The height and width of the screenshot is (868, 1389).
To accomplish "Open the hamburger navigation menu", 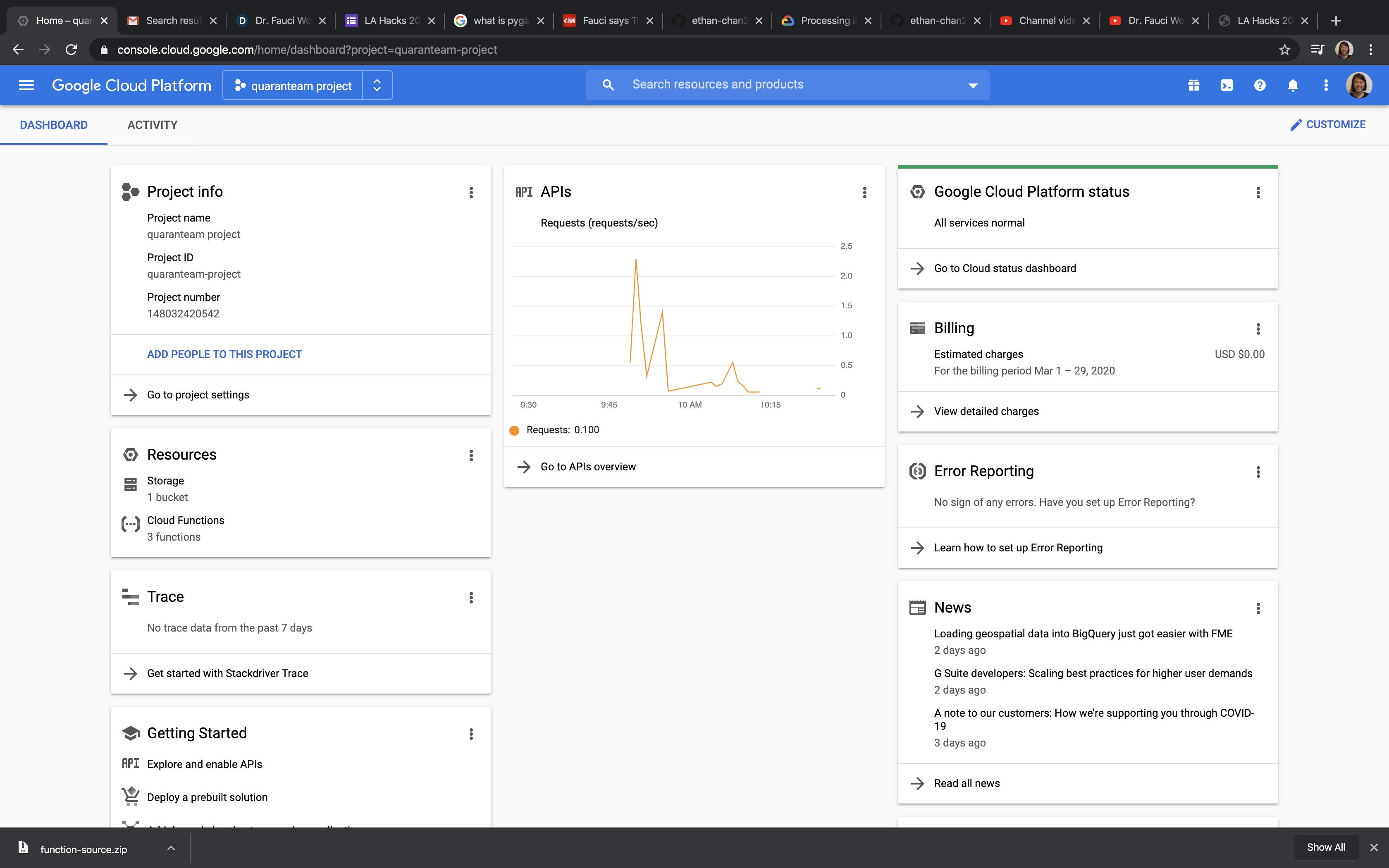I will point(26,85).
